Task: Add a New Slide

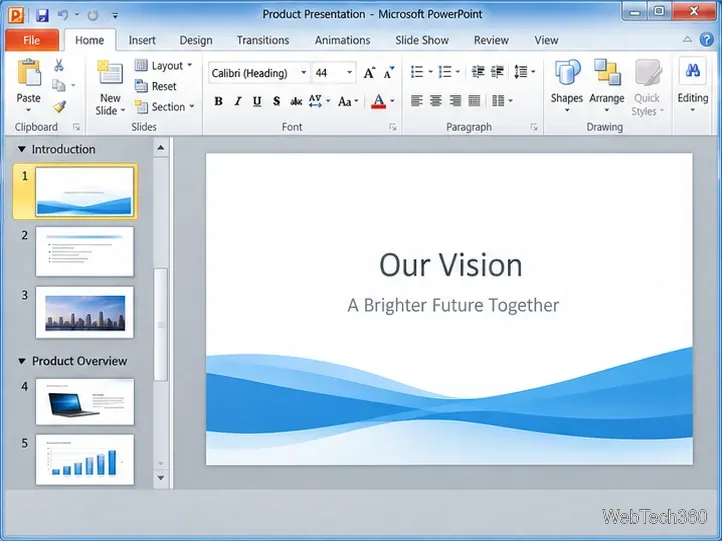Action: coord(110,87)
